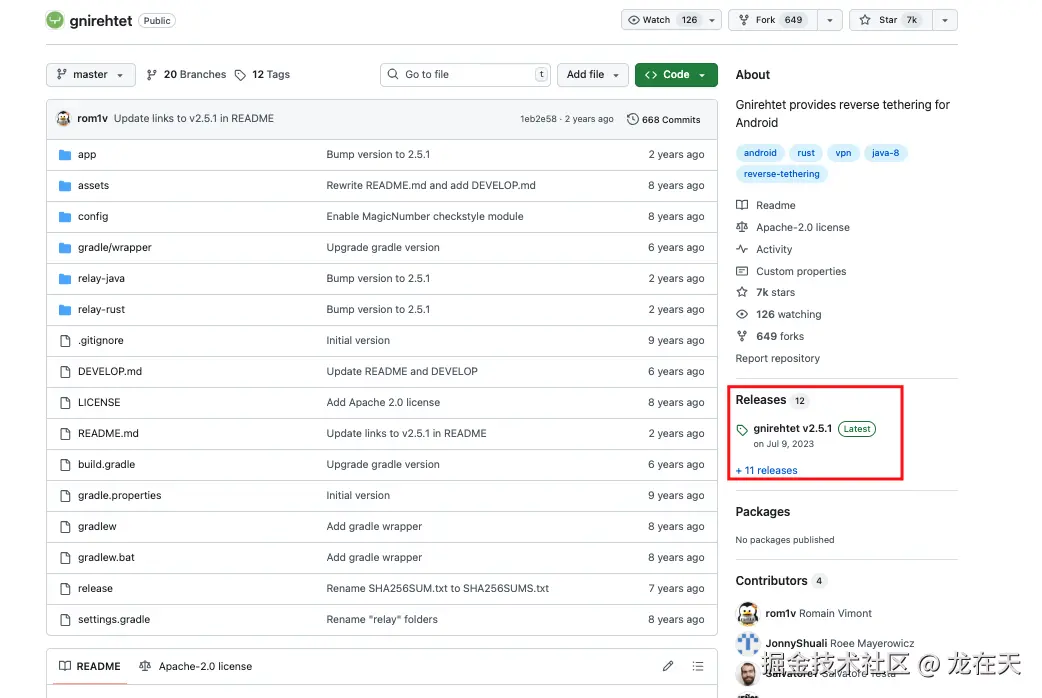Click the rust topic tag
The width and height of the screenshot is (1042, 698).
pyautogui.click(x=806, y=153)
